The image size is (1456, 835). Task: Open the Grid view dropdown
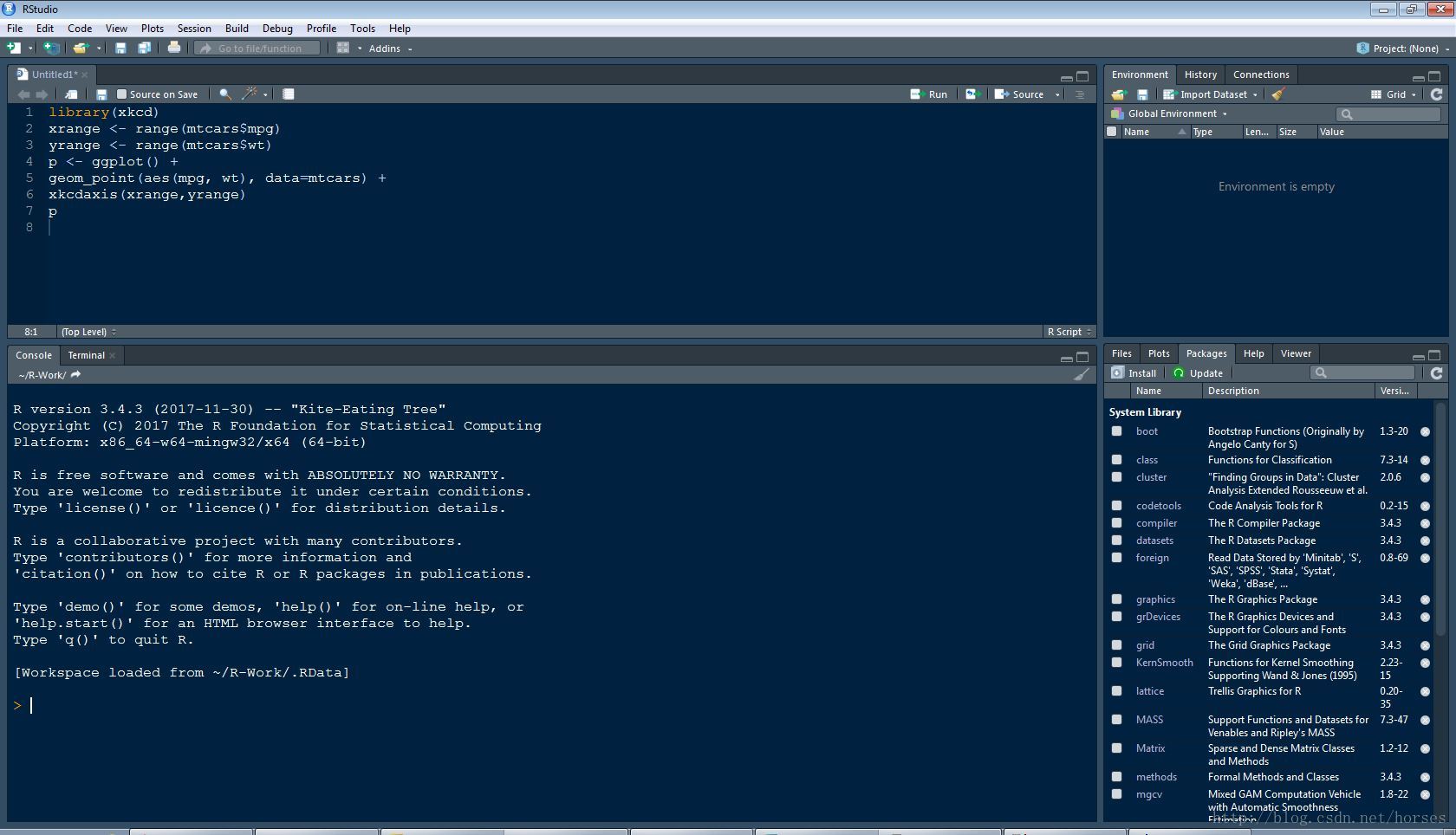coord(1394,94)
